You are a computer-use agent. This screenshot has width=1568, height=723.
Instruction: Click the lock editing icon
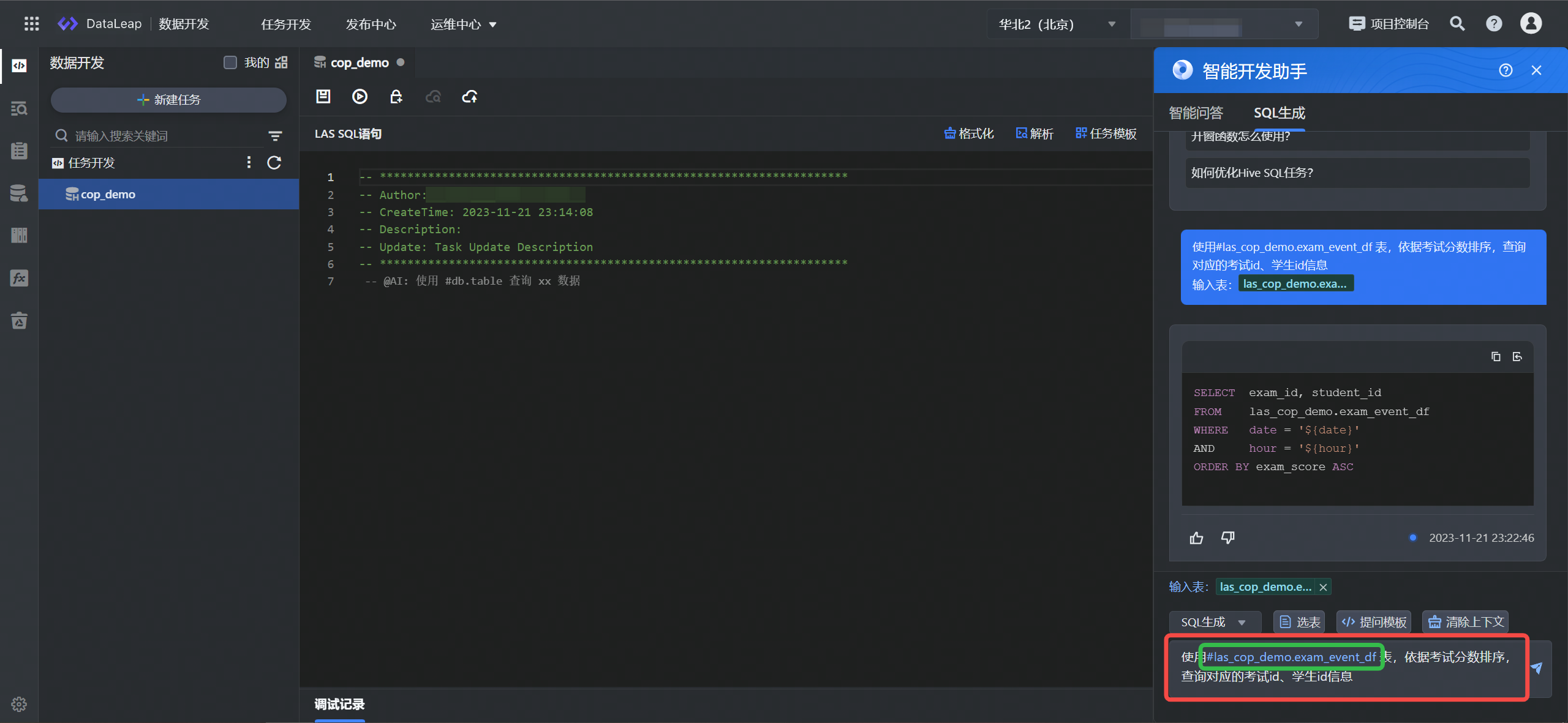click(x=396, y=96)
